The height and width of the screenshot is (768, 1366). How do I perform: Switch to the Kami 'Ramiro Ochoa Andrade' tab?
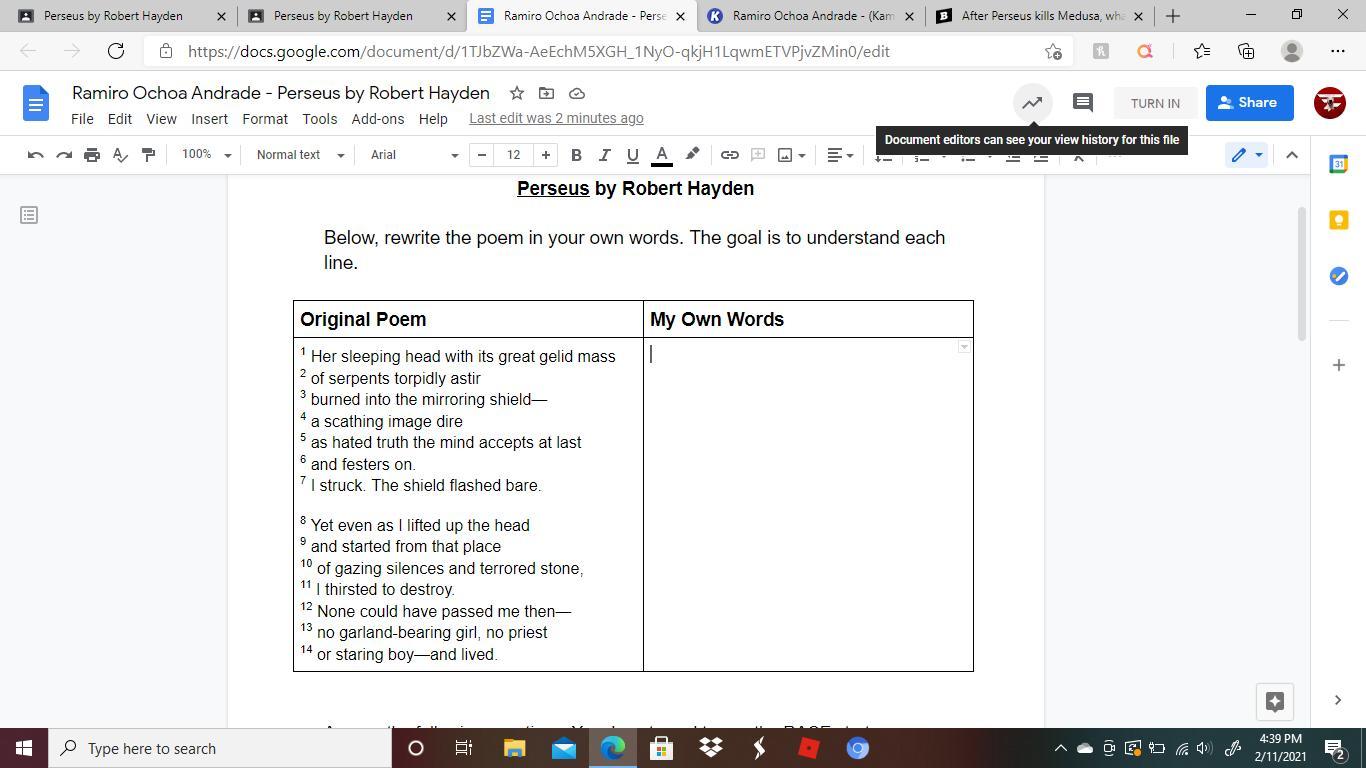[x=812, y=16]
